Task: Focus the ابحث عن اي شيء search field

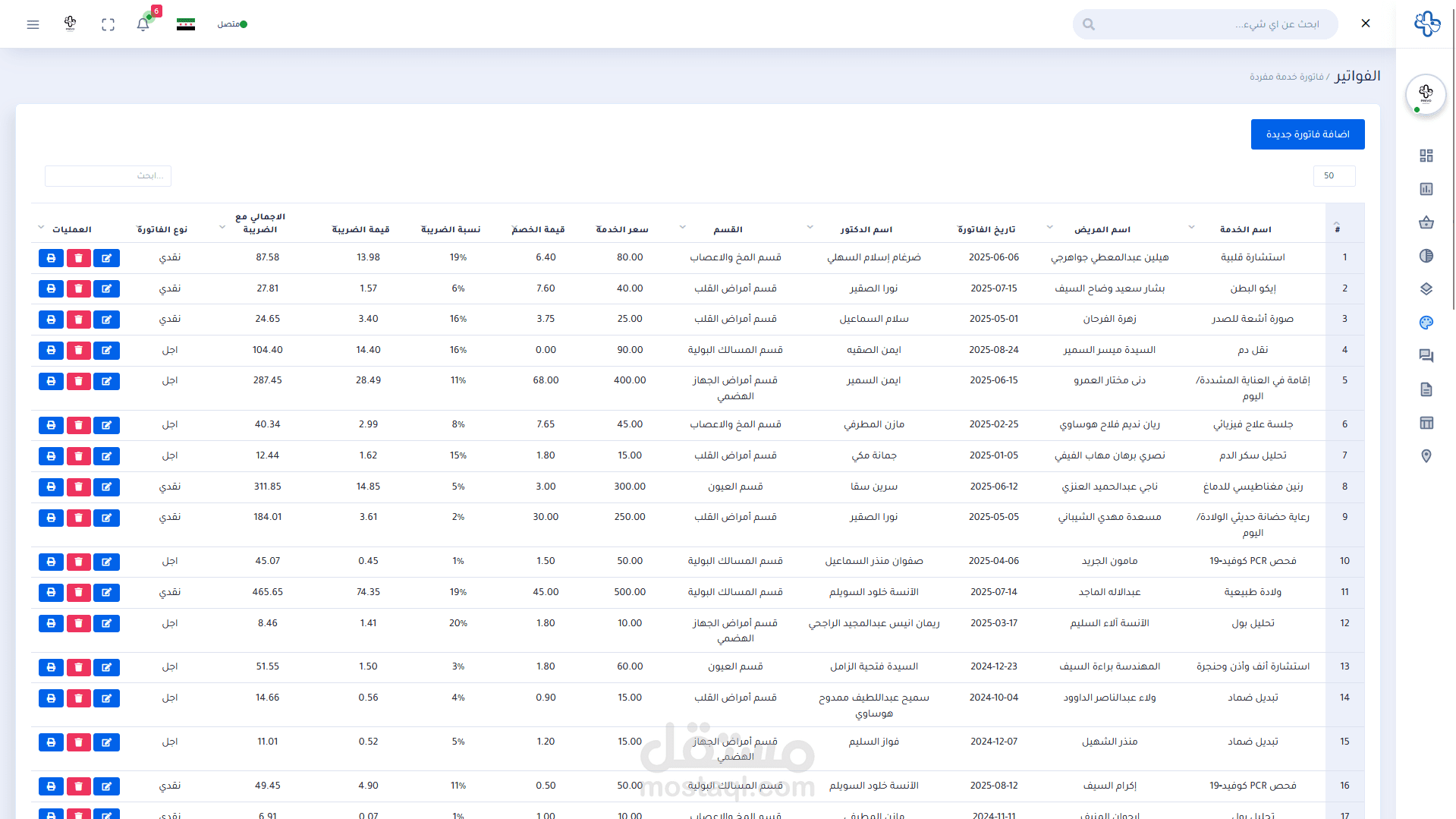Action: [x=1206, y=24]
